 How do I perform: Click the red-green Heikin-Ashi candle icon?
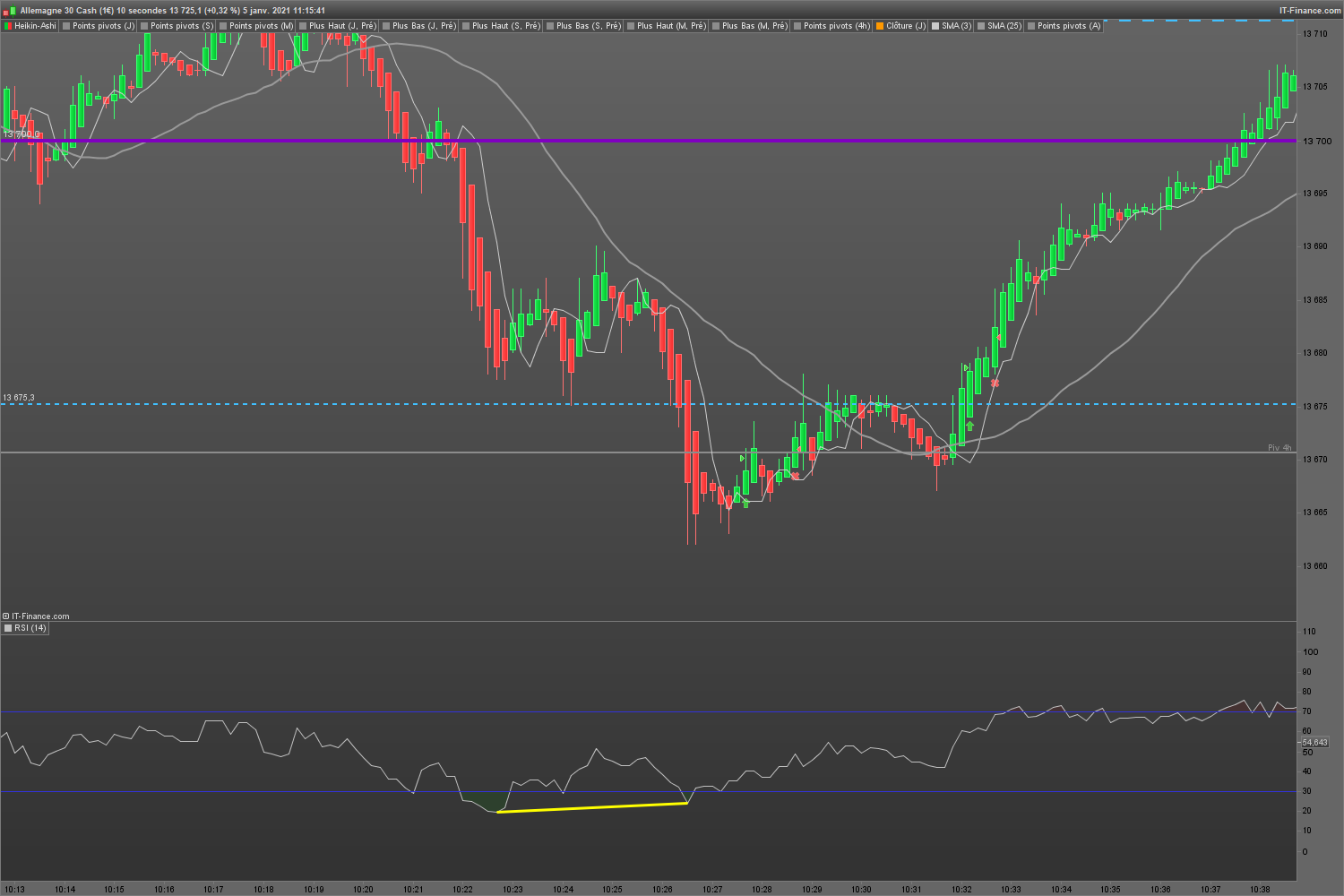click(x=8, y=26)
